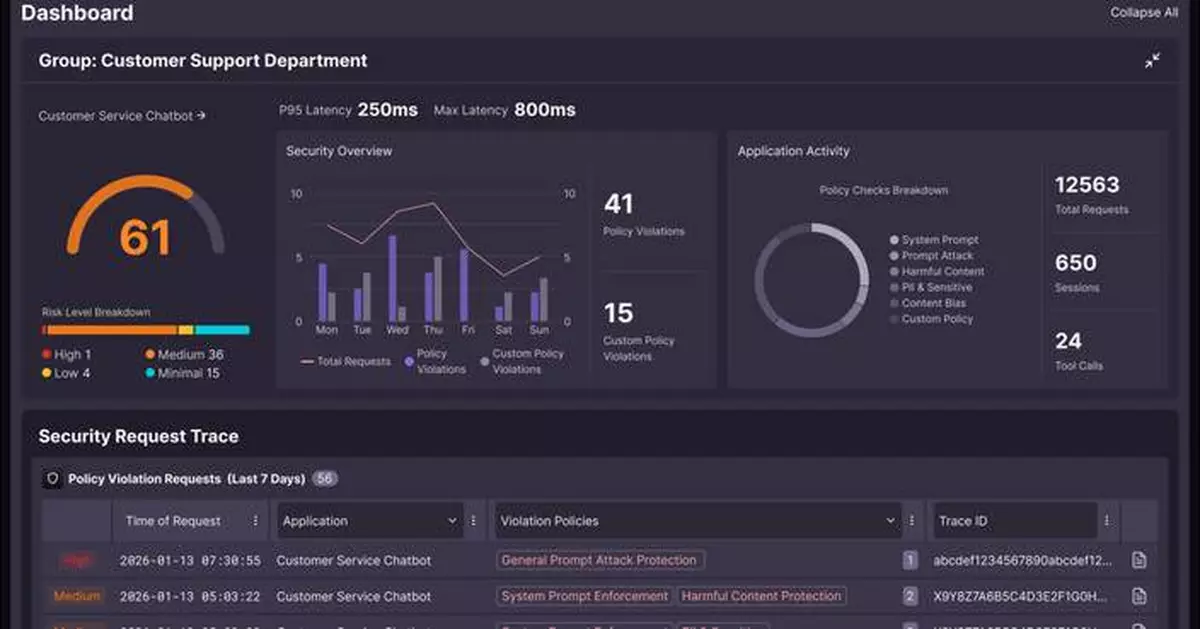Click the options icon beside Violation Policies header
The width and height of the screenshot is (1200, 629).
[x=911, y=520]
